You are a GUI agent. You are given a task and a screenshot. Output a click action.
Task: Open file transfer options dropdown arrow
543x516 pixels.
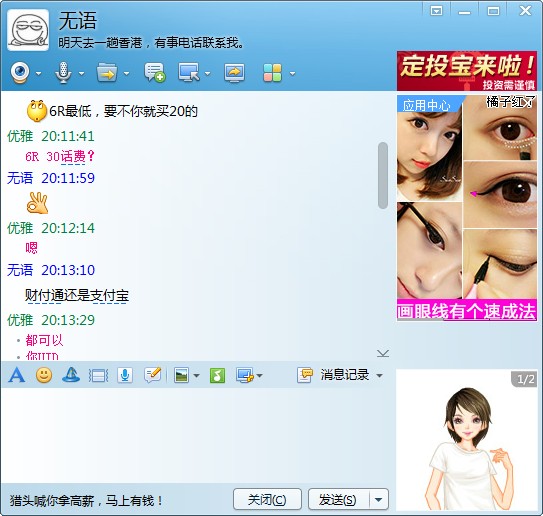(126, 73)
